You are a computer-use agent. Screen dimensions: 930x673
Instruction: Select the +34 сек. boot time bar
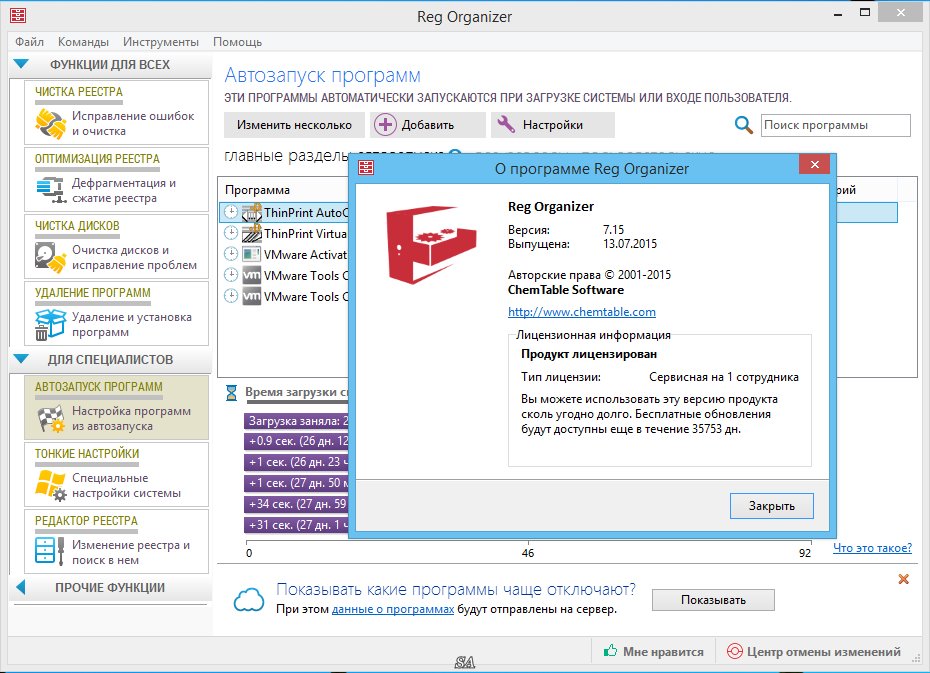pos(296,504)
